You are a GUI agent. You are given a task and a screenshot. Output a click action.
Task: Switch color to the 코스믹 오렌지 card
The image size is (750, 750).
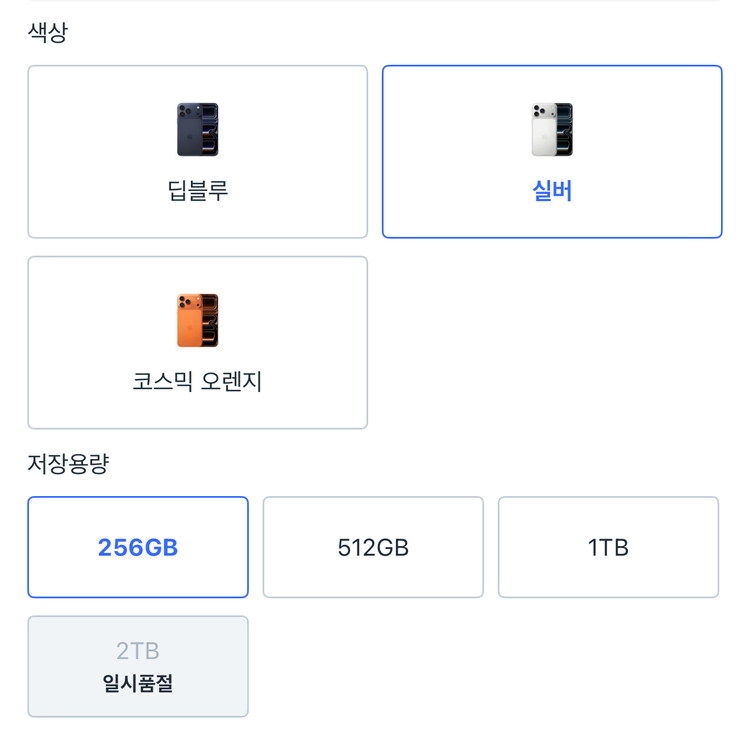pyautogui.click(x=198, y=343)
